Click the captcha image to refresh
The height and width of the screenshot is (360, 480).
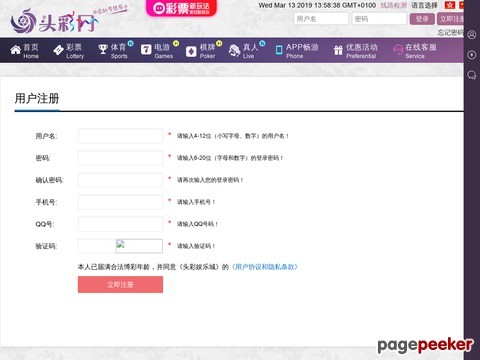(139, 246)
